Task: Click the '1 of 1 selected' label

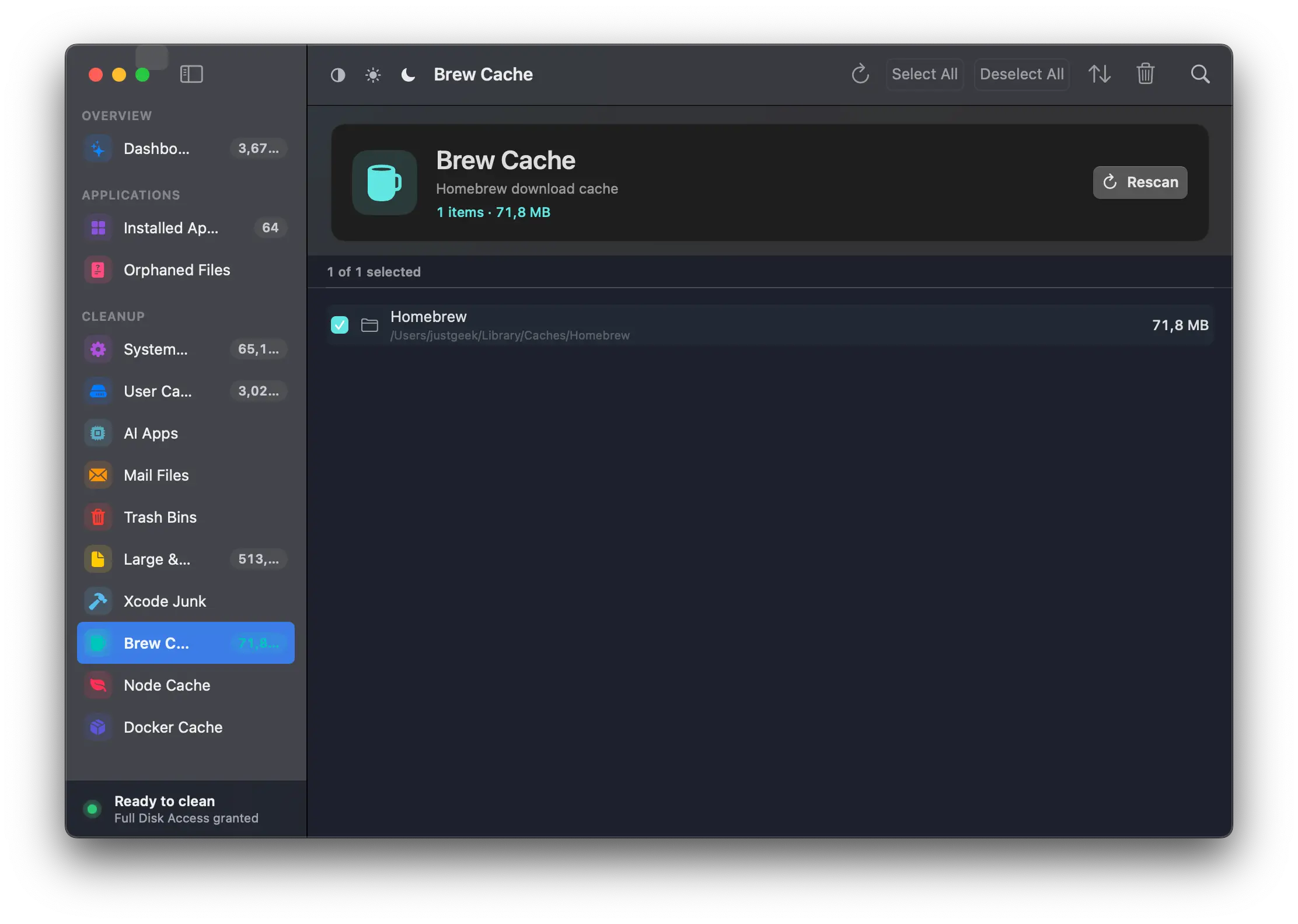Action: (374, 272)
